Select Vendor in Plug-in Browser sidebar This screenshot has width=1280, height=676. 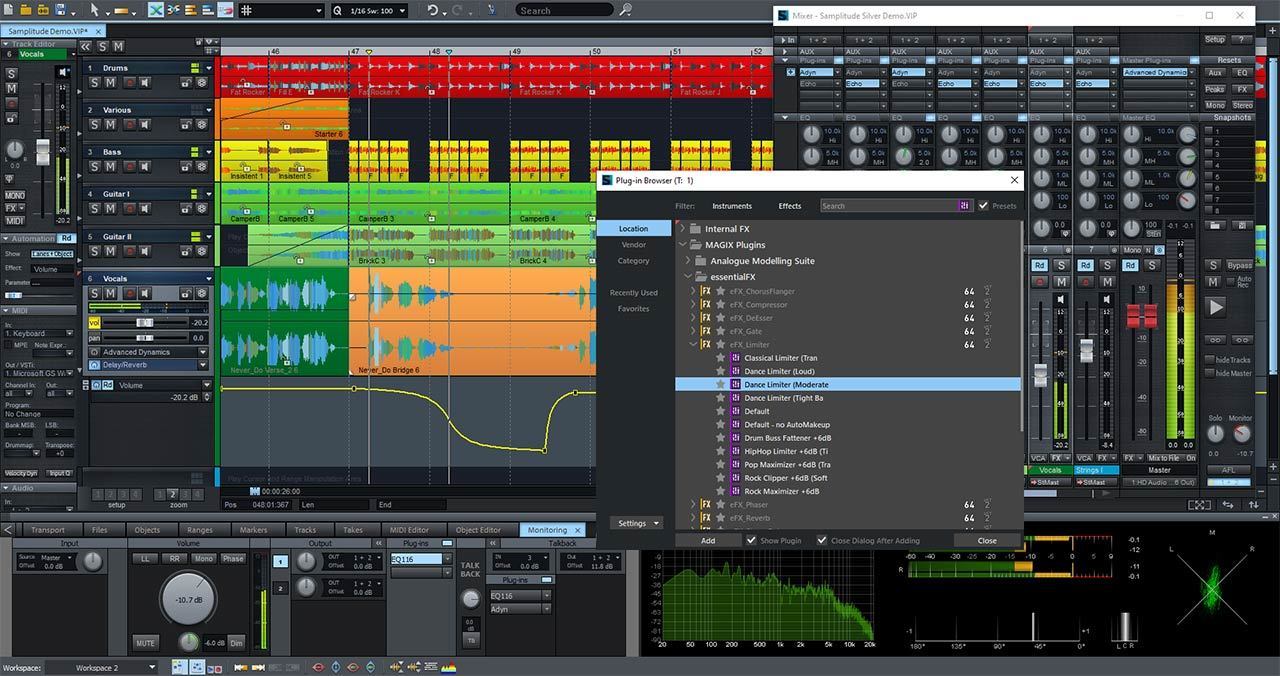pyautogui.click(x=633, y=244)
